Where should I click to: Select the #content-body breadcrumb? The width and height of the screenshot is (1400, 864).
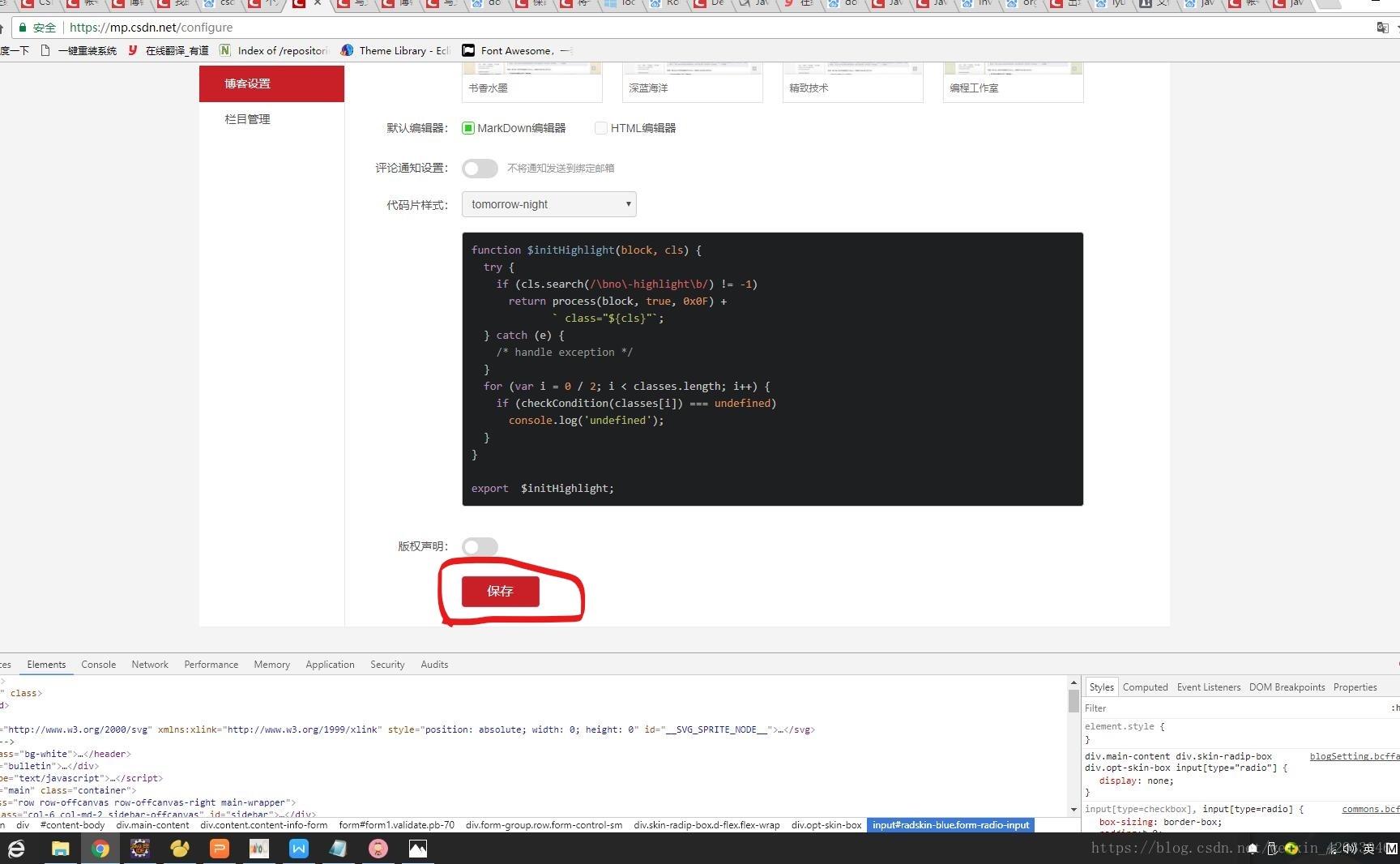coord(72,825)
